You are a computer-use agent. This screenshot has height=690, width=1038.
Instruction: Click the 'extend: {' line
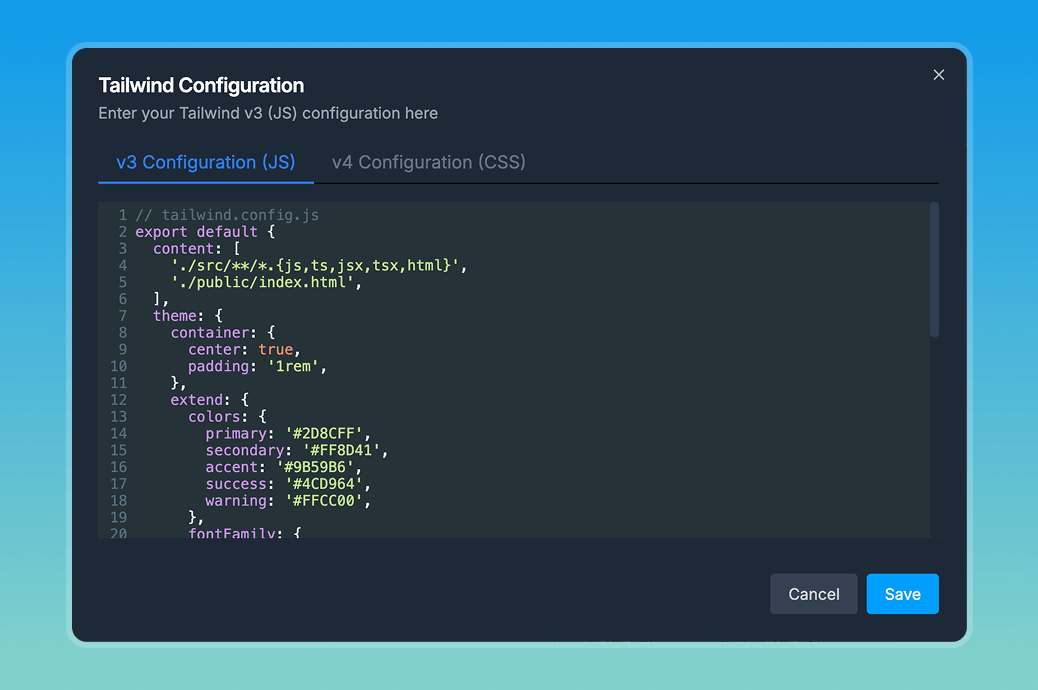click(x=210, y=400)
